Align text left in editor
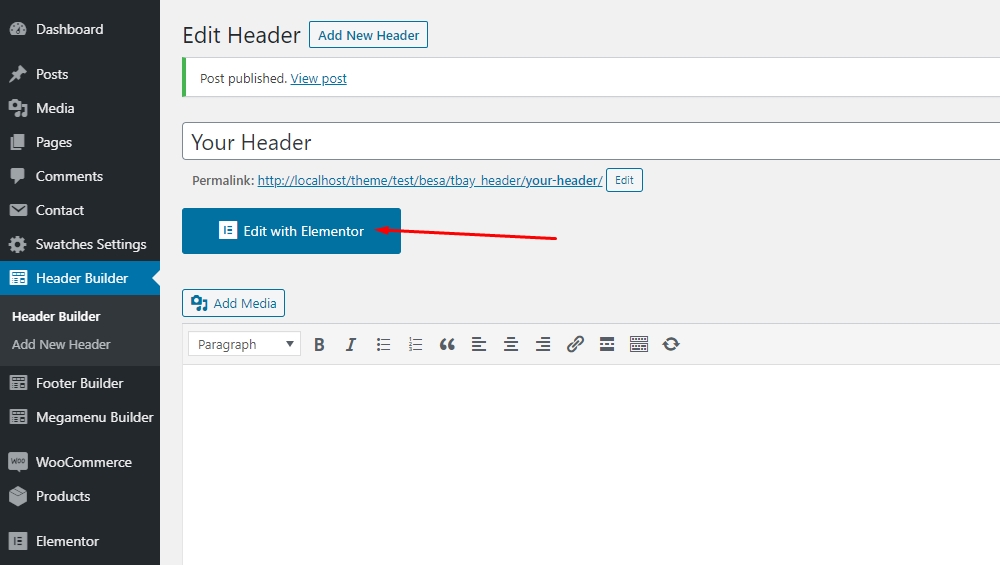This screenshot has width=1000, height=565. pyautogui.click(x=479, y=344)
